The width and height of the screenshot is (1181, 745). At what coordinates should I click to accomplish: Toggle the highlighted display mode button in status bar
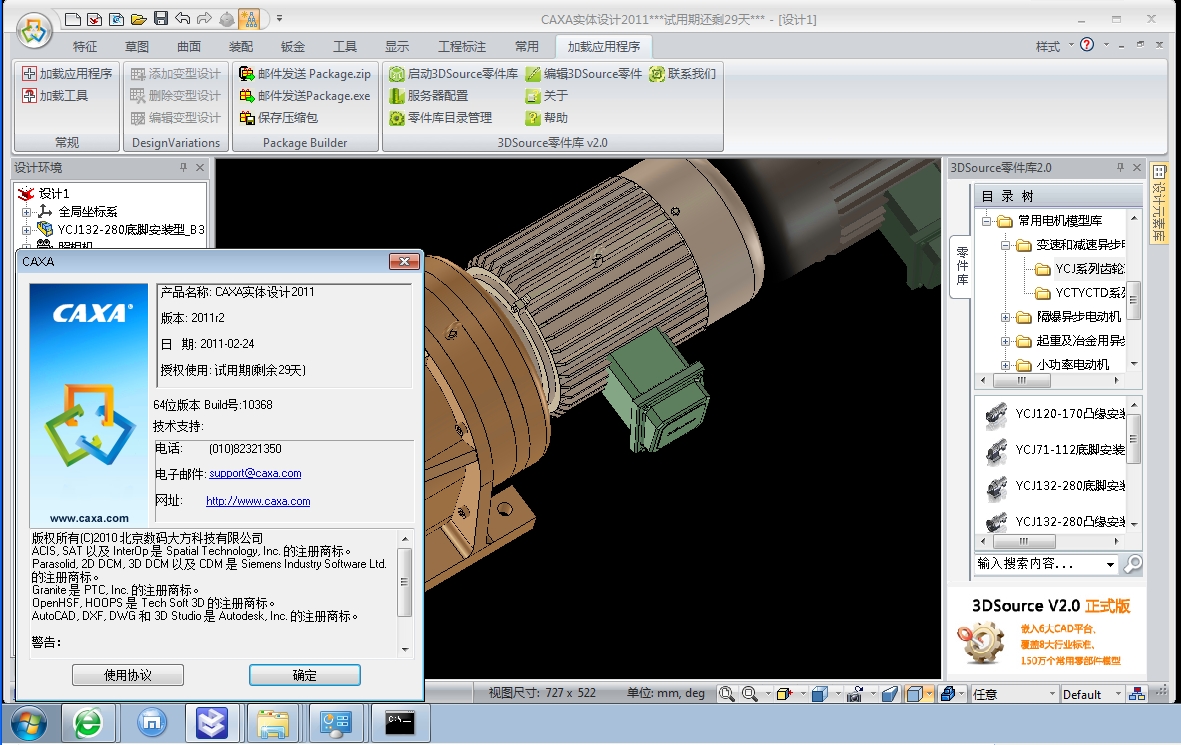913,694
